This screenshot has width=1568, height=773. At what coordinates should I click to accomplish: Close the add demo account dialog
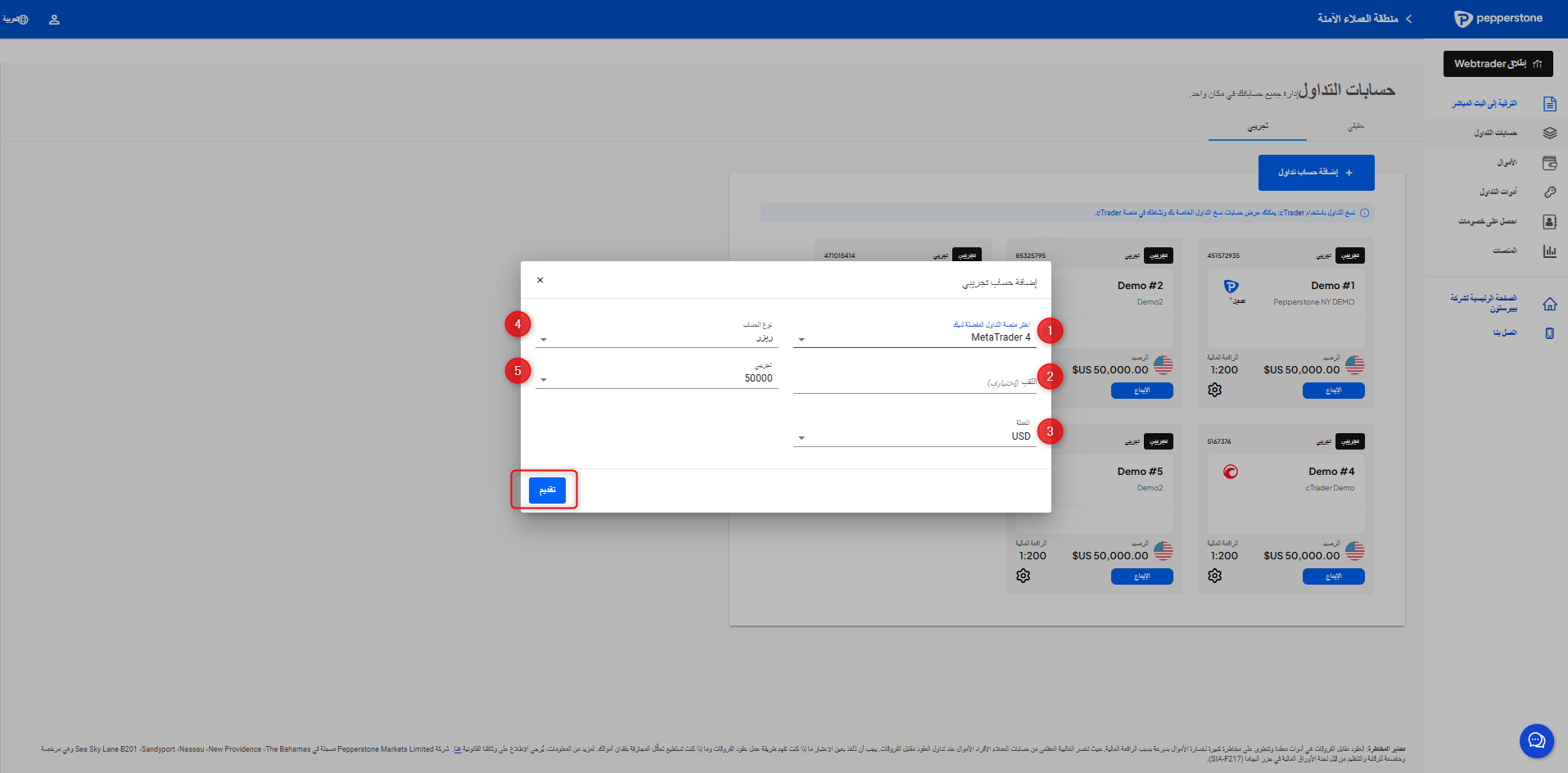click(x=540, y=280)
